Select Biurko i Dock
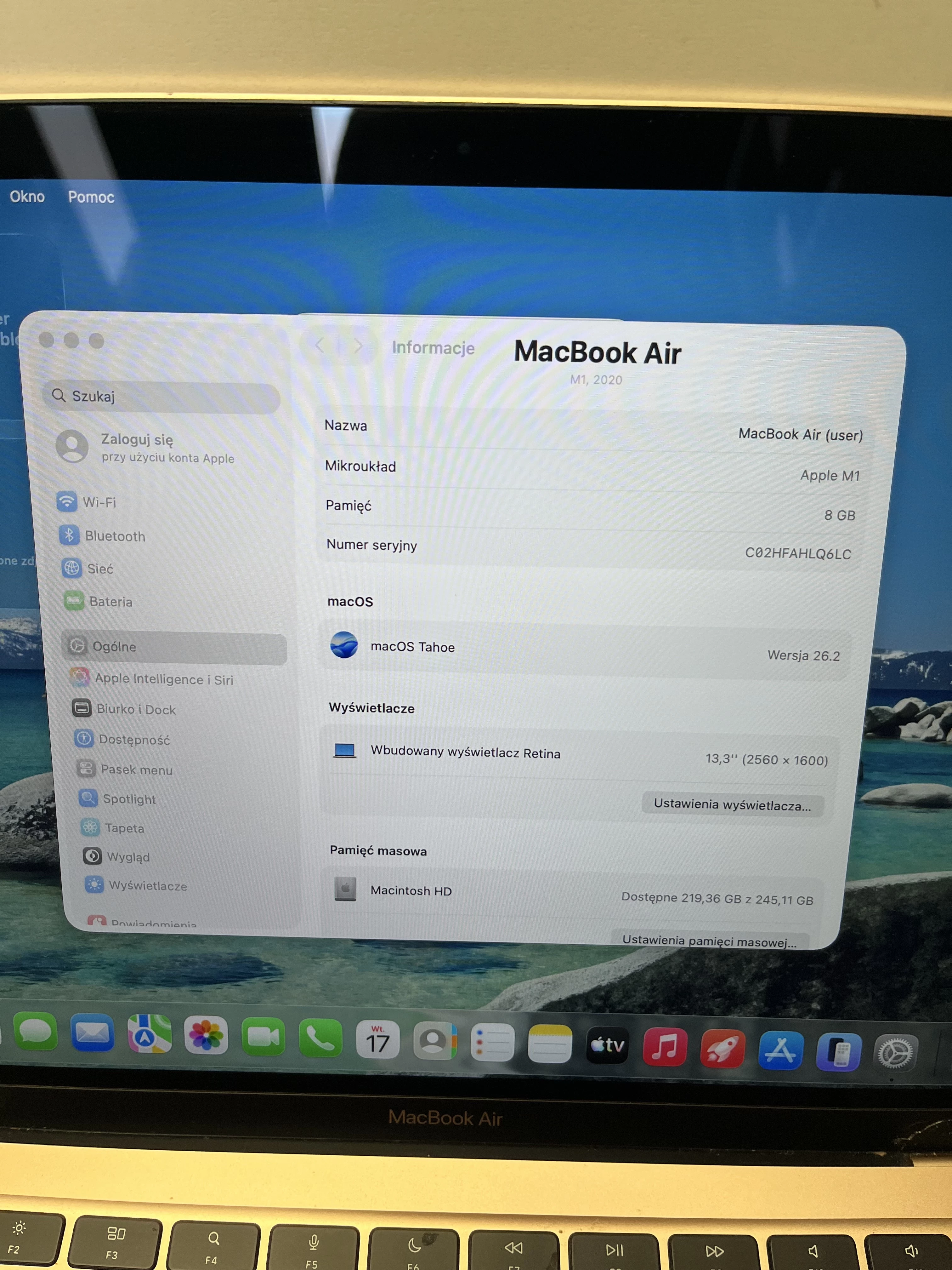The image size is (952, 1270). tap(136, 710)
